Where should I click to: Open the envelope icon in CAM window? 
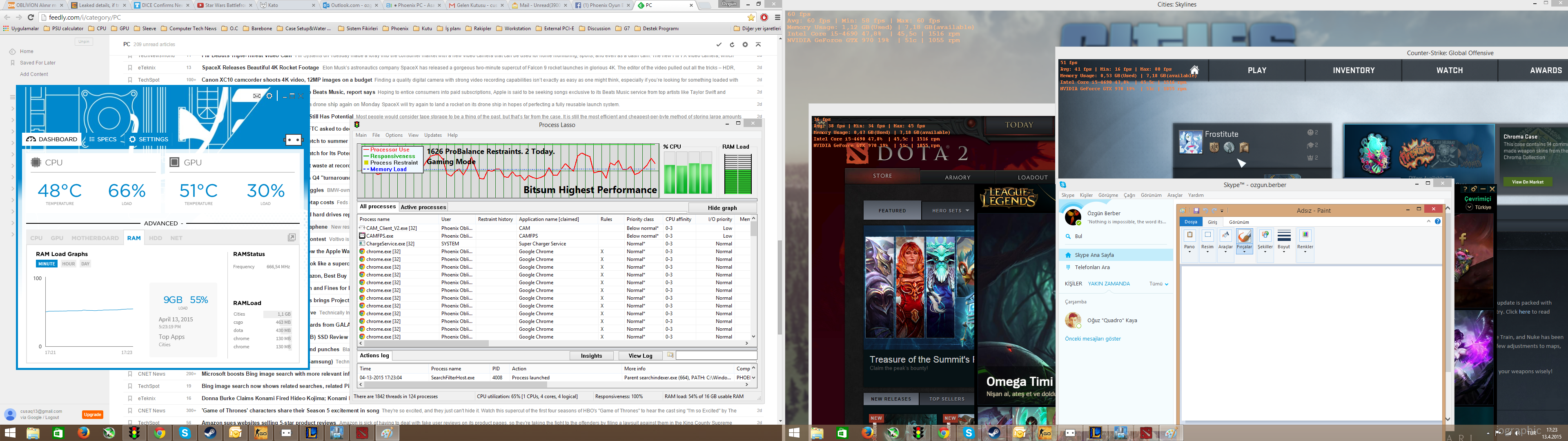pos(257,96)
